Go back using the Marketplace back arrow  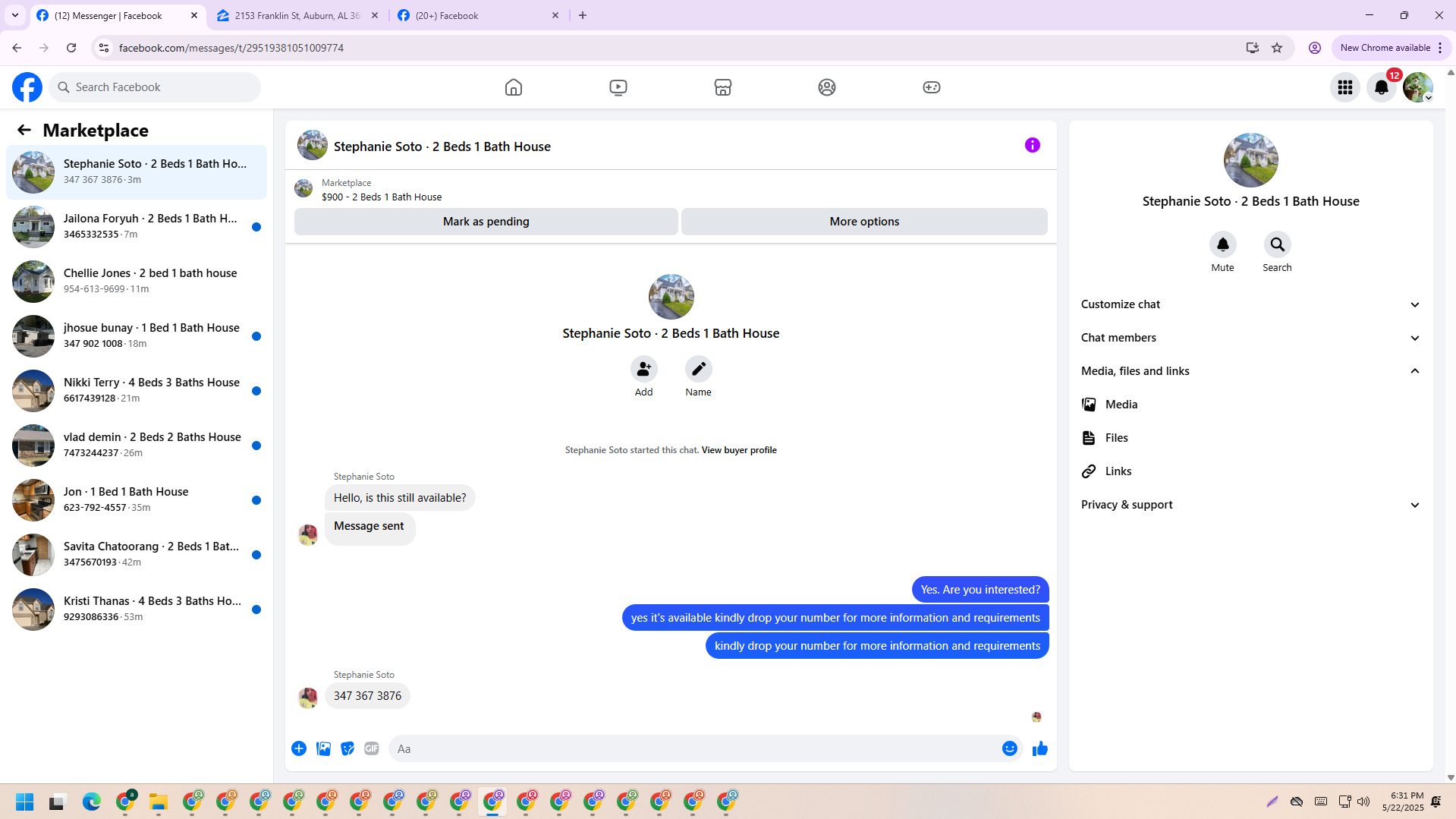pos(24,131)
